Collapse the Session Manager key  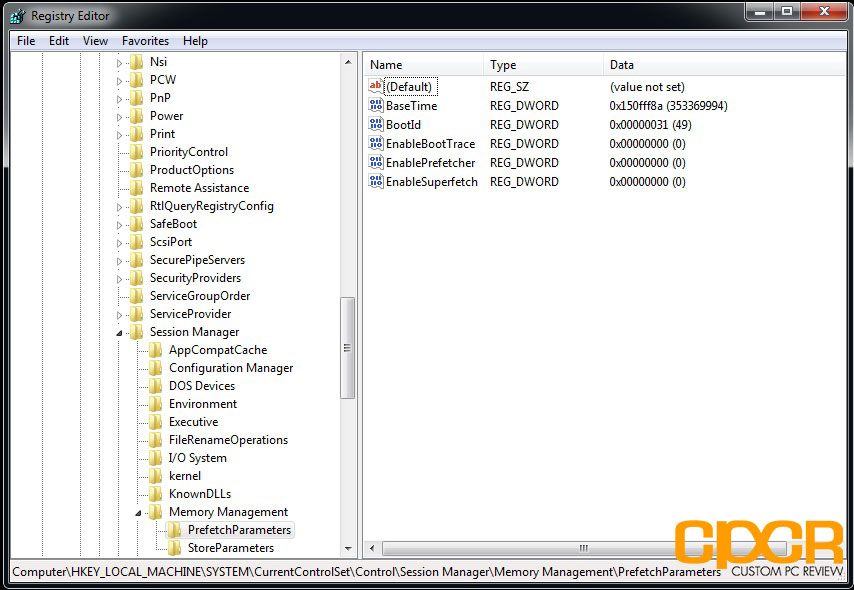[119, 333]
